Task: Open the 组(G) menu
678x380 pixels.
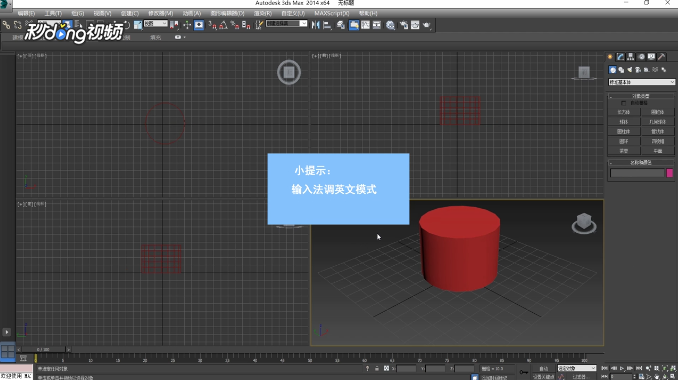Action: [x=78, y=13]
